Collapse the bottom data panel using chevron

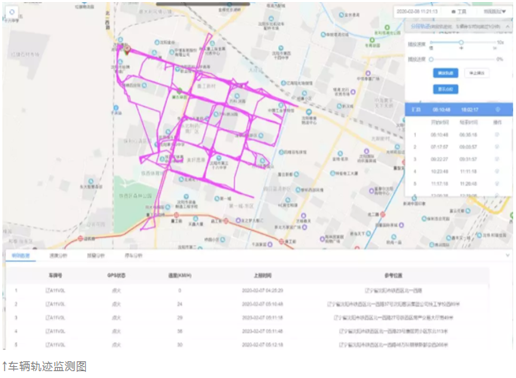coord(507,255)
